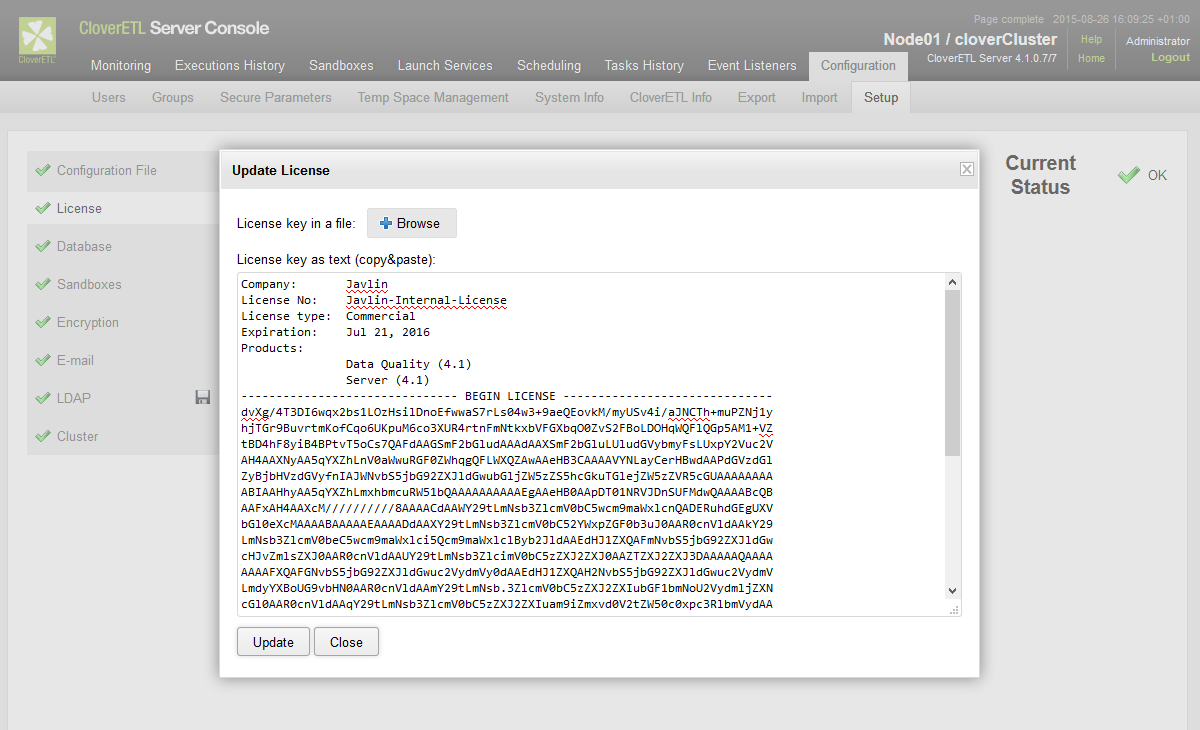Click the Home link
This screenshot has width=1200, height=730.
pos(1091,58)
